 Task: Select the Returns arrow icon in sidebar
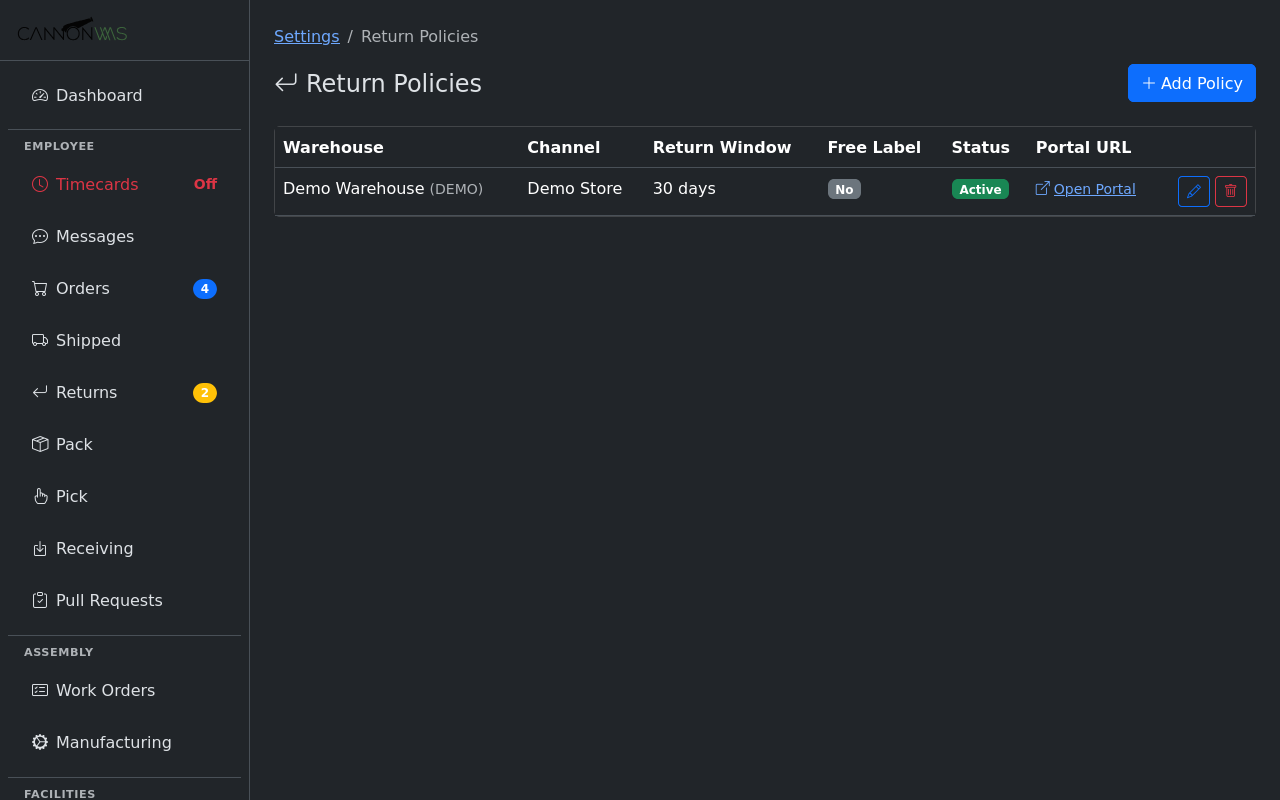38,392
